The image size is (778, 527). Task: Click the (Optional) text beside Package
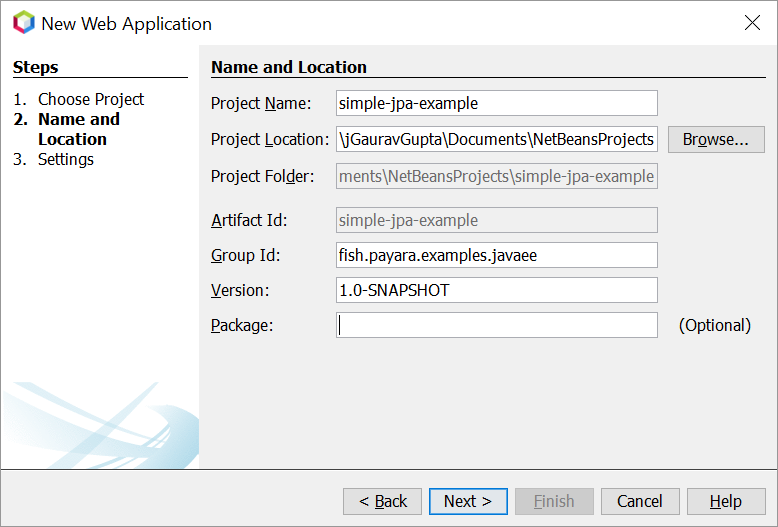pos(714,325)
